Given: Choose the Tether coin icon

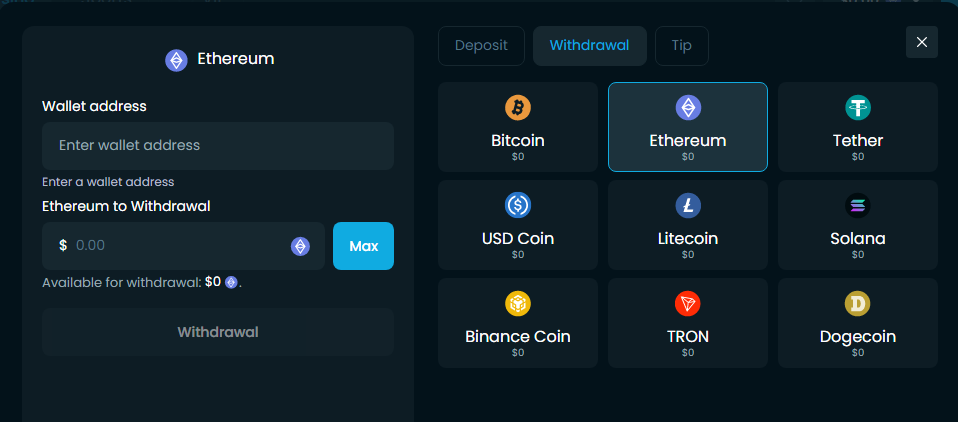Looking at the screenshot, I should [x=858, y=107].
